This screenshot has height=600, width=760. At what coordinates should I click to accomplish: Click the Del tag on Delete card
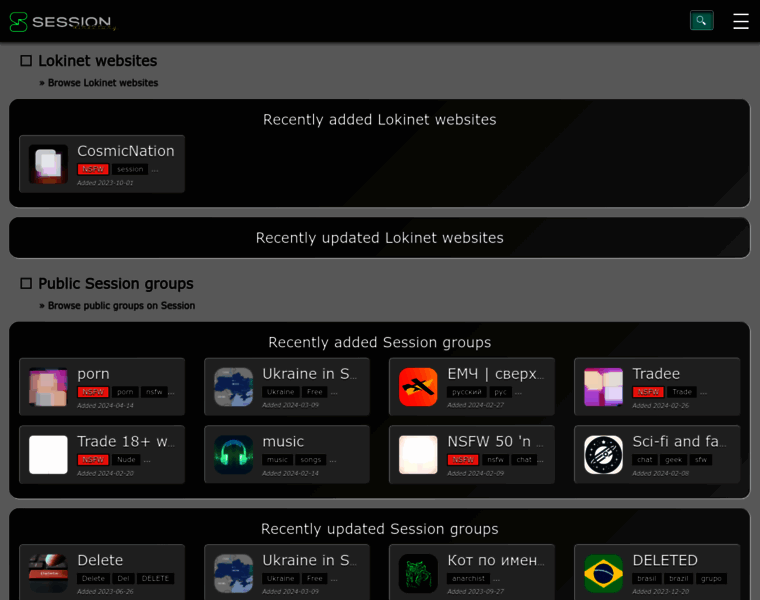pos(123,578)
